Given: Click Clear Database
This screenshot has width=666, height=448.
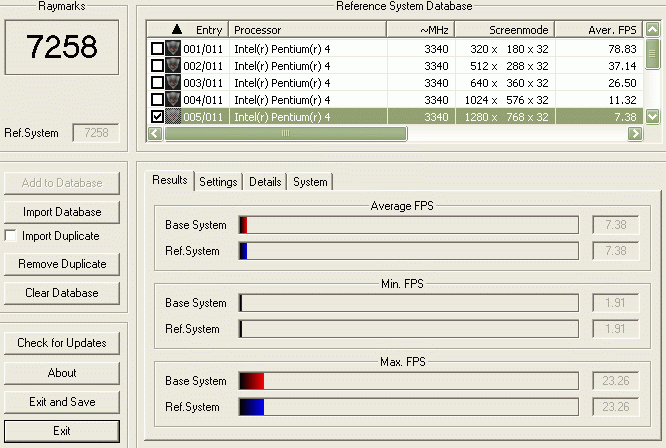Looking at the screenshot, I should 62,293.
